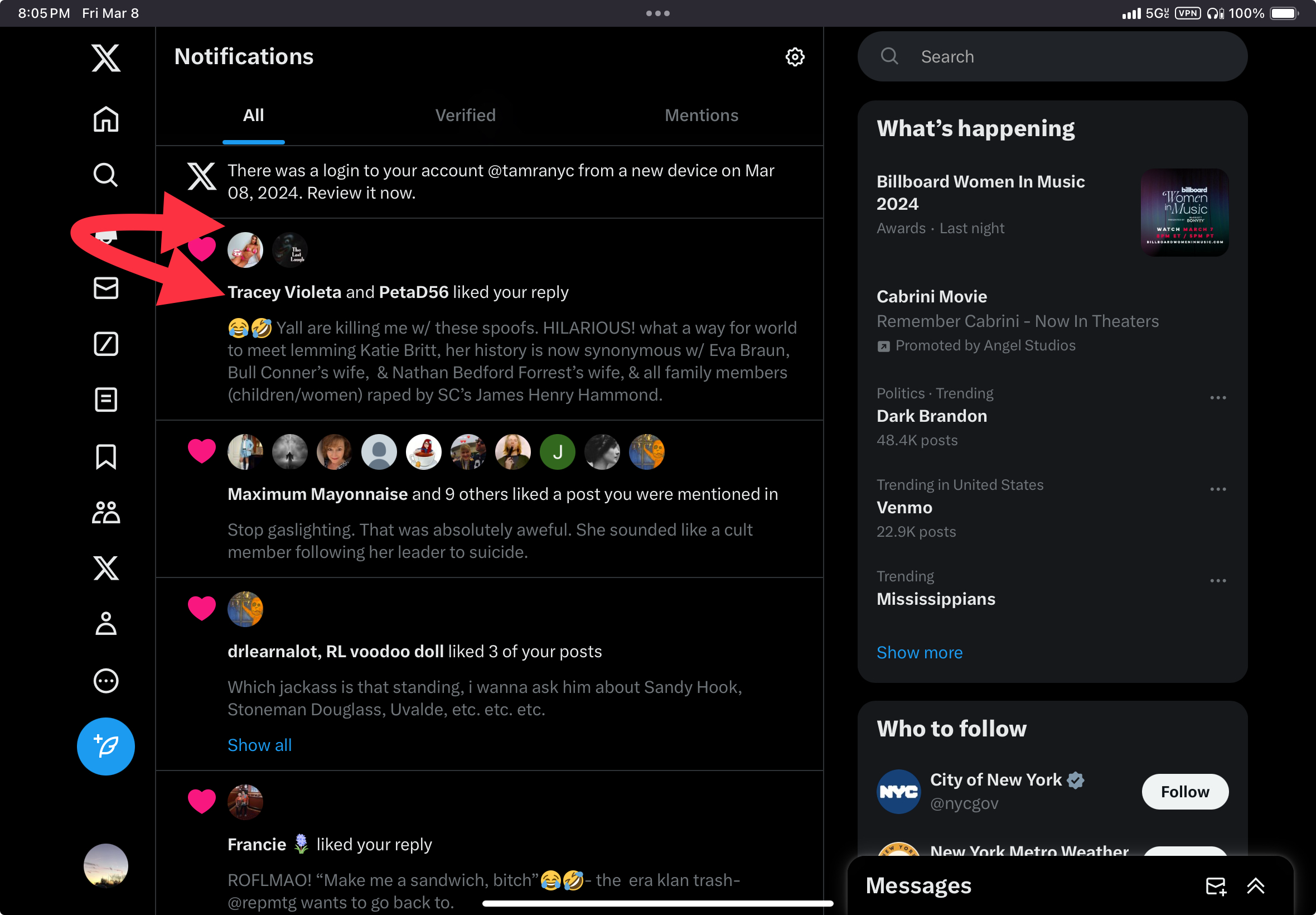
Task: Open Messages envelope icon in sidebar
Action: point(106,288)
